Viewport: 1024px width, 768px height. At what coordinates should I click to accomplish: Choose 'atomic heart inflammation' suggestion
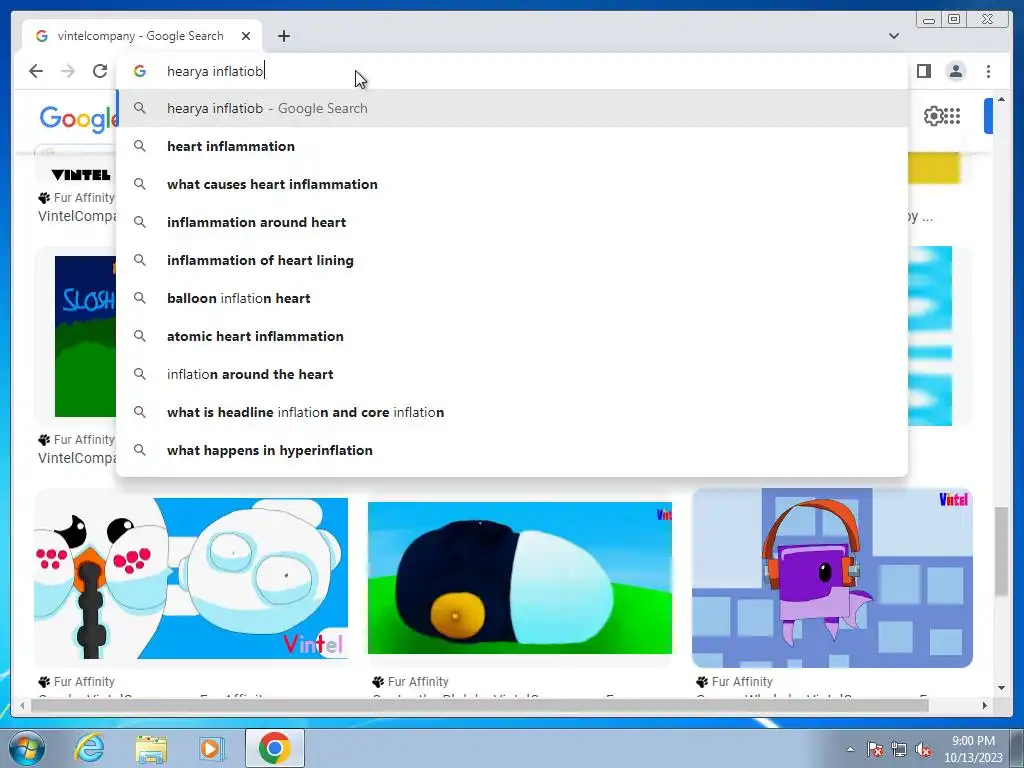[x=512, y=336]
